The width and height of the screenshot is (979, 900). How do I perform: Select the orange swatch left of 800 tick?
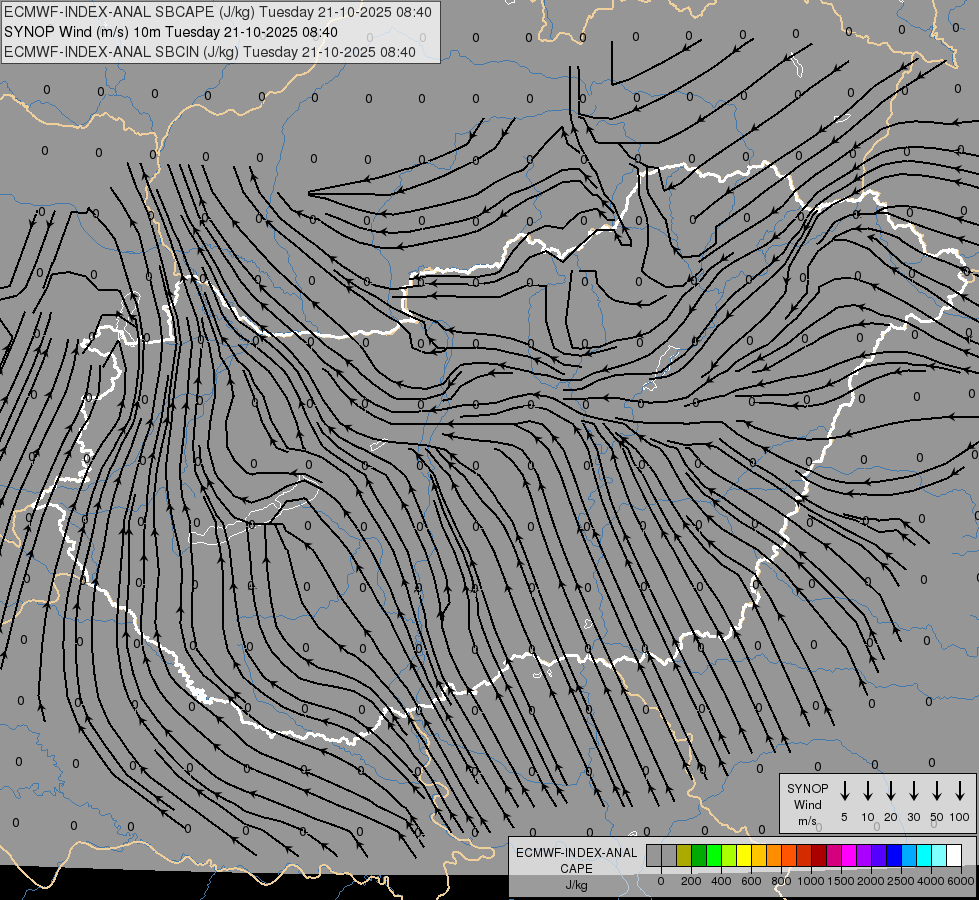(x=774, y=855)
